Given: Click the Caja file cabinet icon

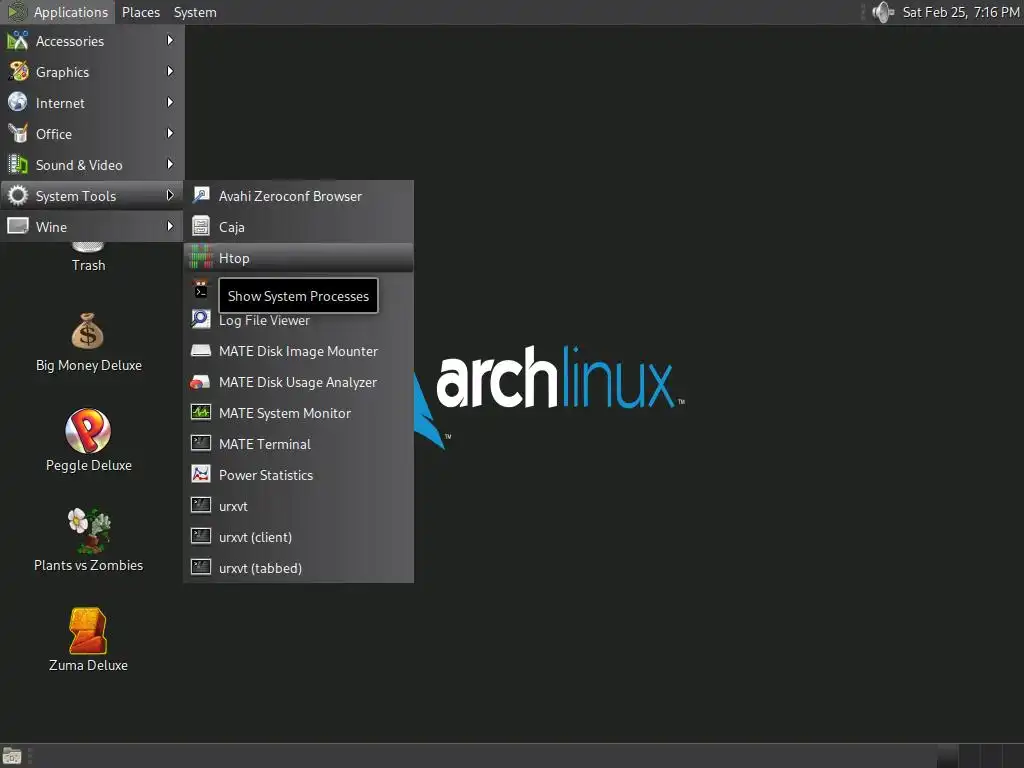Looking at the screenshot, I should (200, 226).
